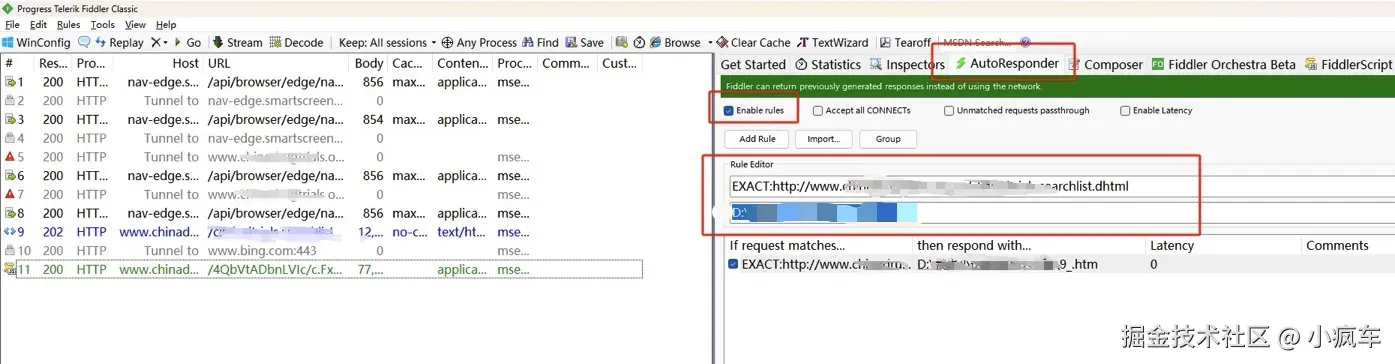The width and height of the screenshot is (1395, 364).
Task: Click the help icon beside MSDN Search
Action: coord(1025,43)
